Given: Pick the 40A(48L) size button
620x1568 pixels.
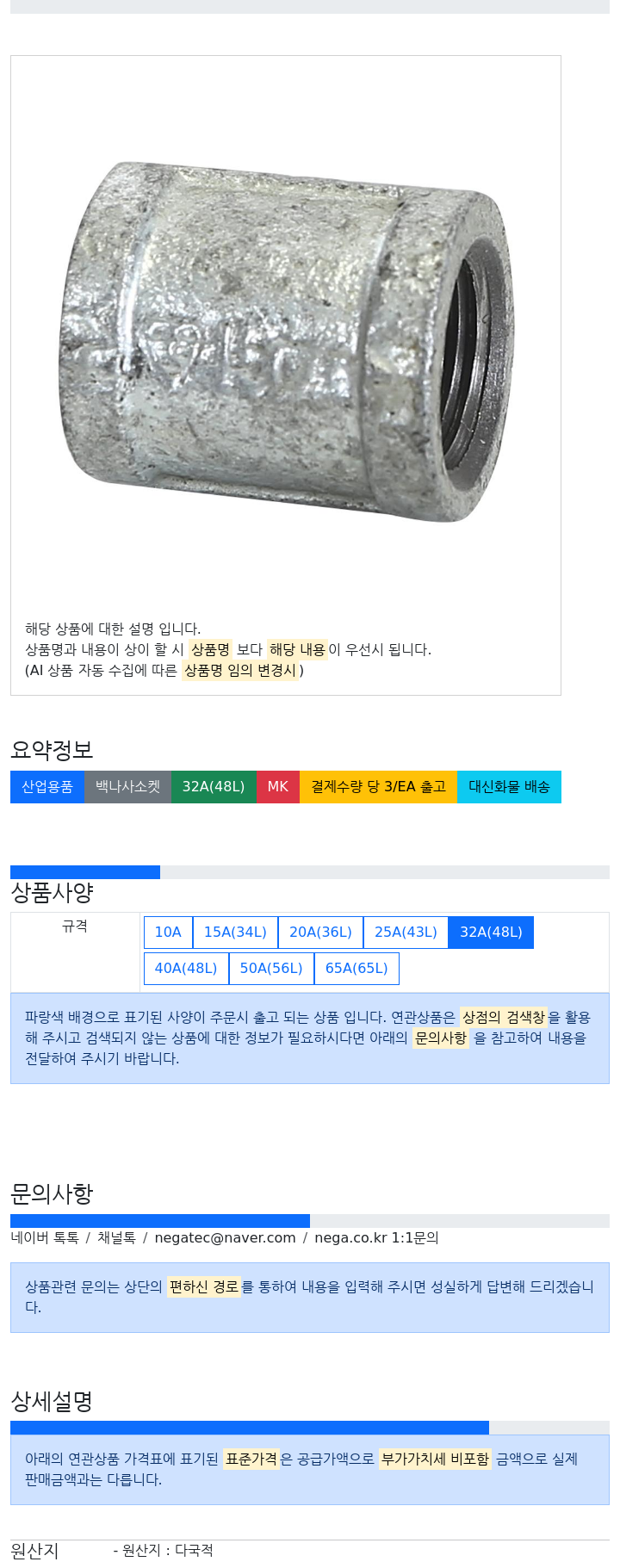Looking at the screenshot, I should pyautogui.click(x=186, y=968).
